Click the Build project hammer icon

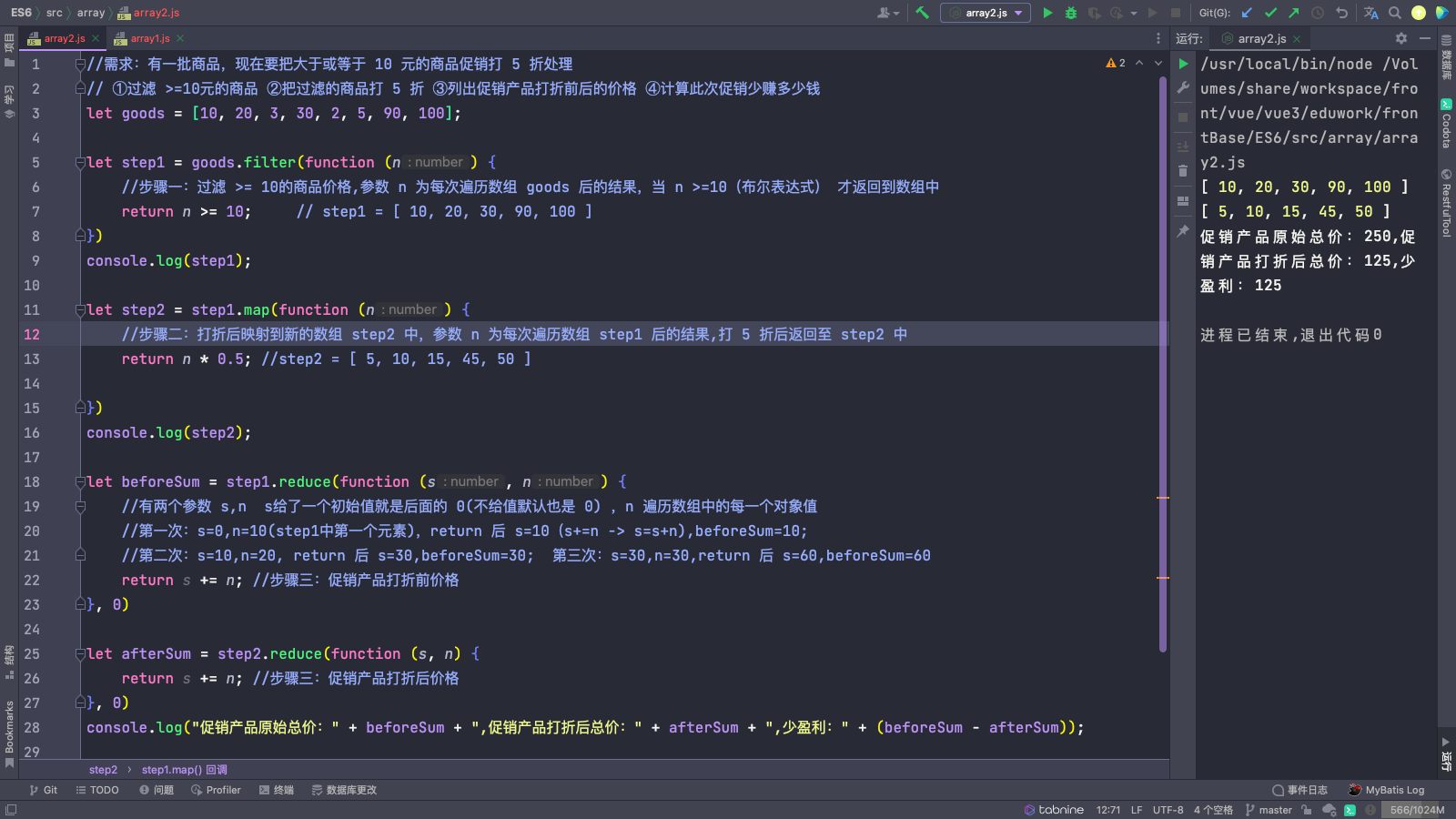click(922, 13)
